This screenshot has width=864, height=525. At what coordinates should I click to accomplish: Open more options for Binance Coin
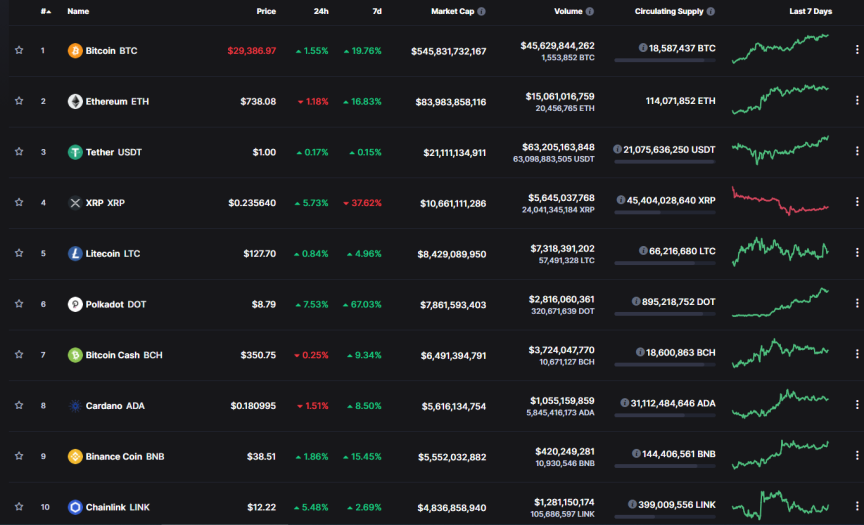[857, 455]
